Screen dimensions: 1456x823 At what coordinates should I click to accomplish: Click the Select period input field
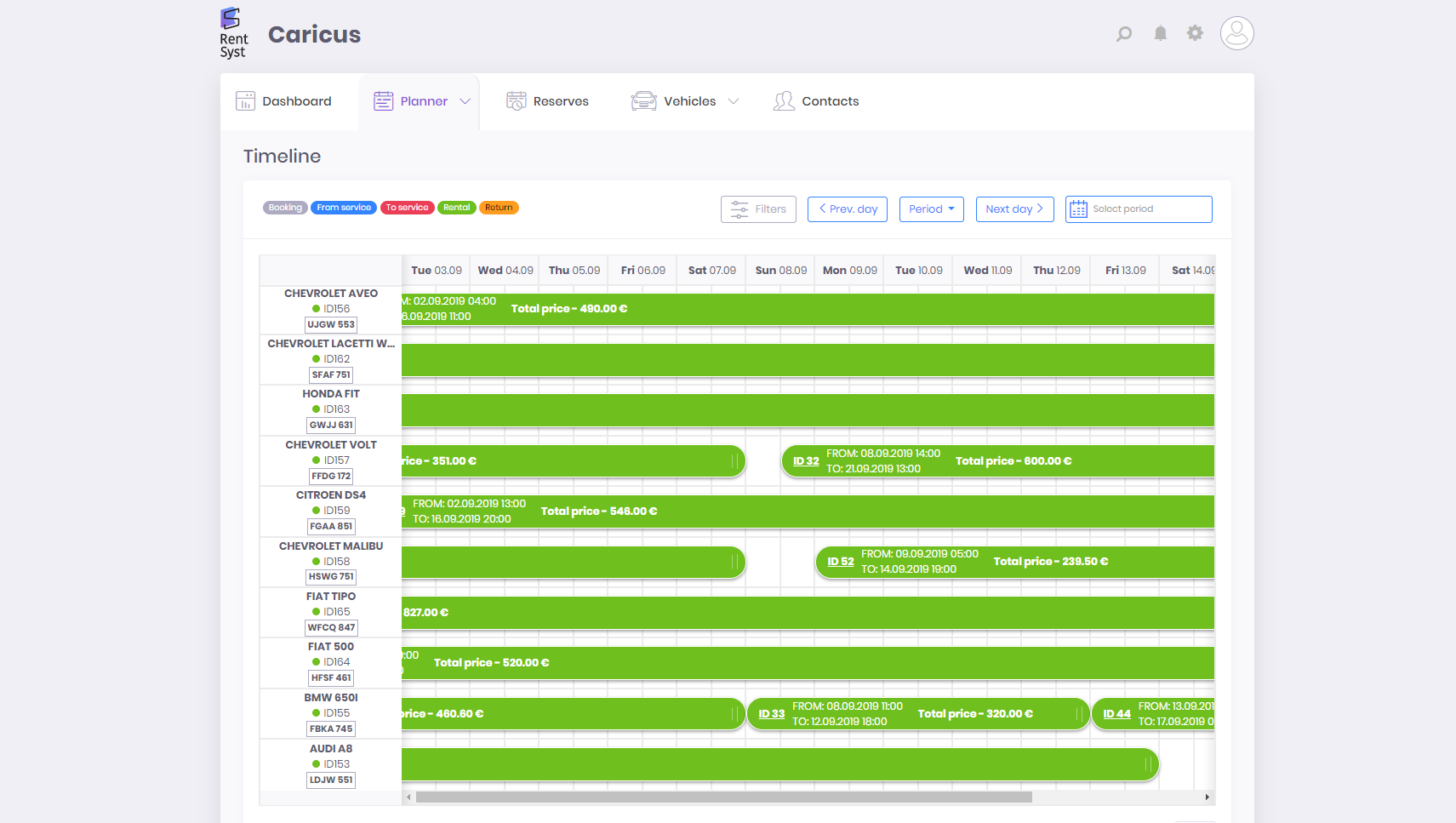pyautogui.click(x=1149, y=209)
